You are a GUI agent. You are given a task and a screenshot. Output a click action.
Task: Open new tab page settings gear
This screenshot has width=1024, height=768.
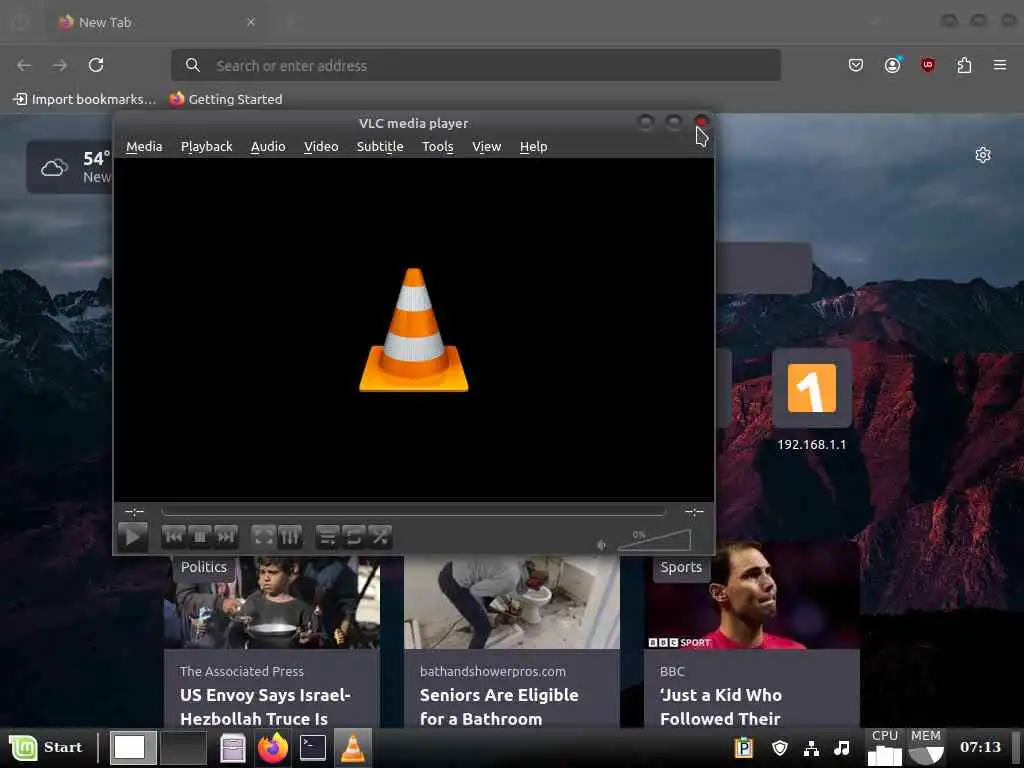(x=983, y=155)
